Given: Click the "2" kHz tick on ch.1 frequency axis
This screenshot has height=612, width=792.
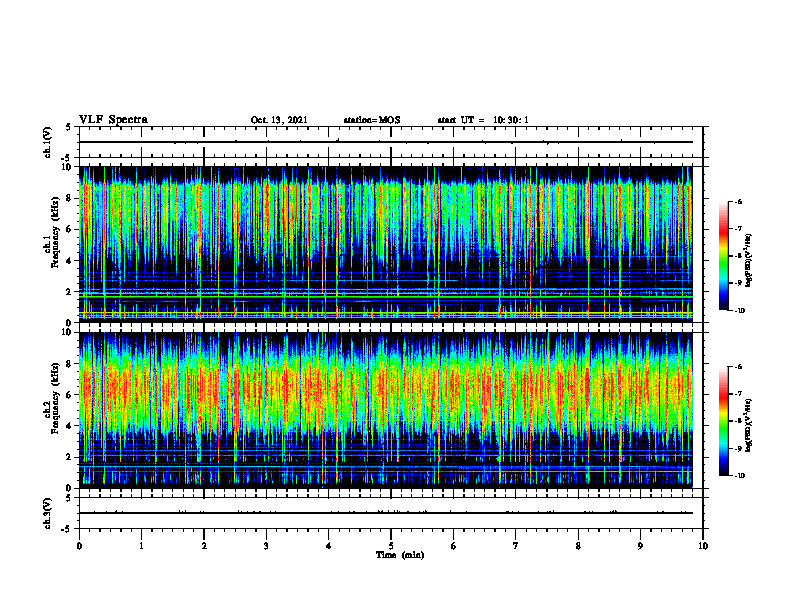Looking at the screenshot, I should click(x=70, y=291).
